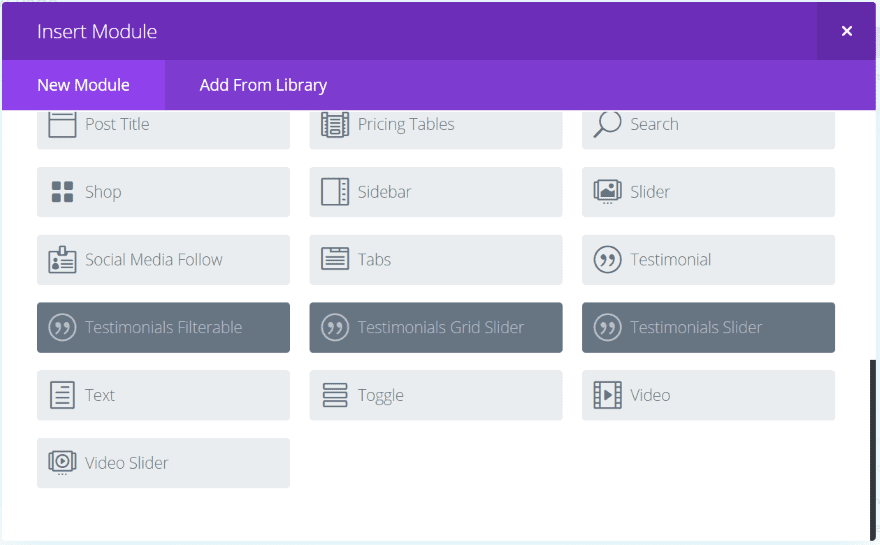This screenshot has width=880, height=545.
Task: Insert the Testimonials Filterable module
Action: (x=163, y=327)
